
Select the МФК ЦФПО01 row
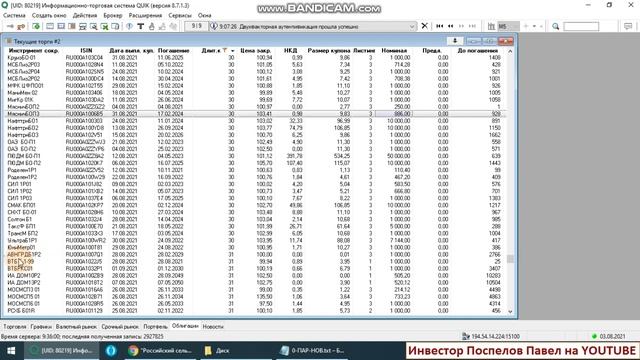pyautogui.click(x=255, y=86)
